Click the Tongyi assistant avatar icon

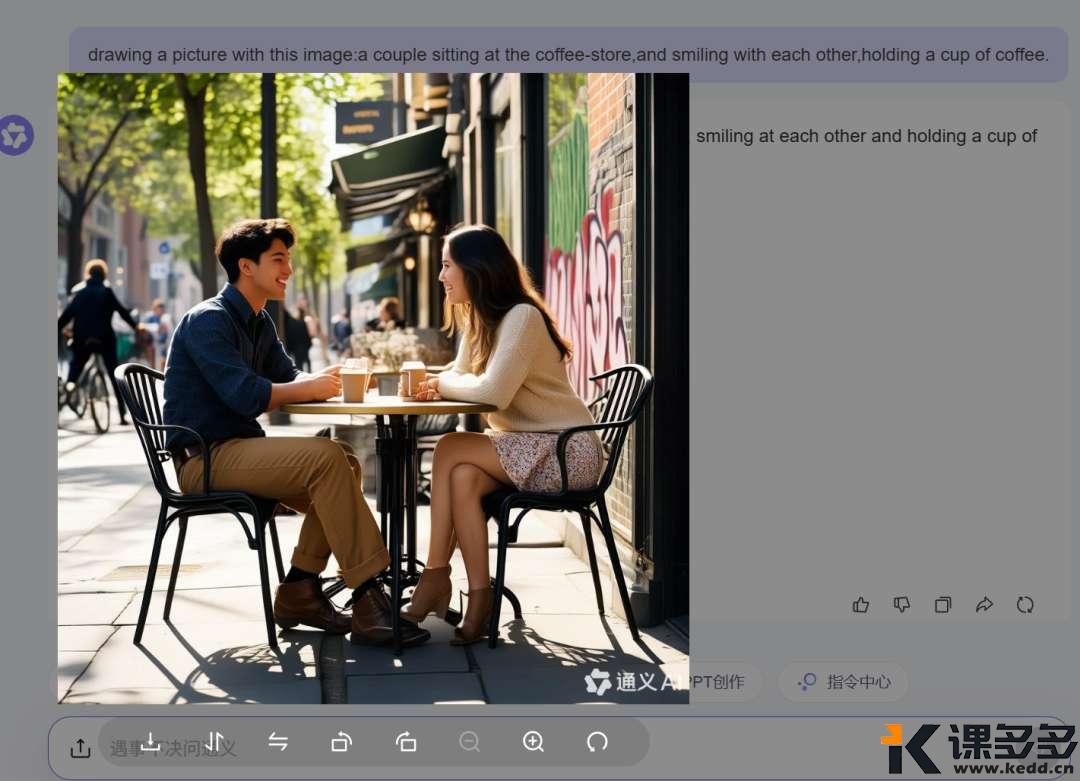(x=16, y=135)
